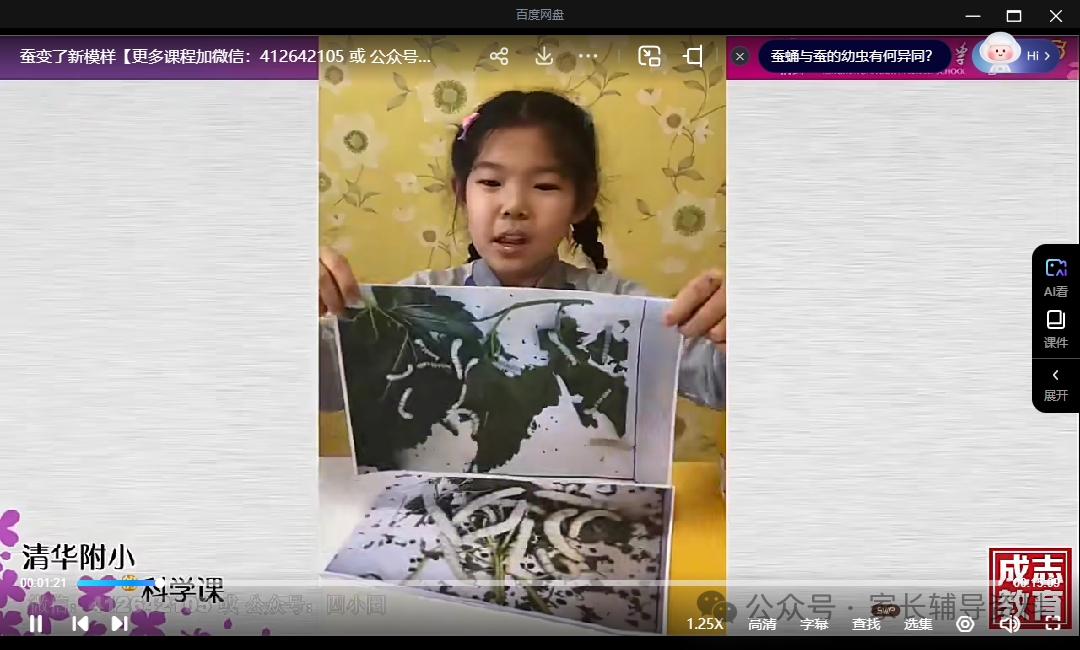Image resolution: width=1080 pixels, height=650 pixels.
Task: Open the 高清 video quality menu
Action: tap(762, 624)
